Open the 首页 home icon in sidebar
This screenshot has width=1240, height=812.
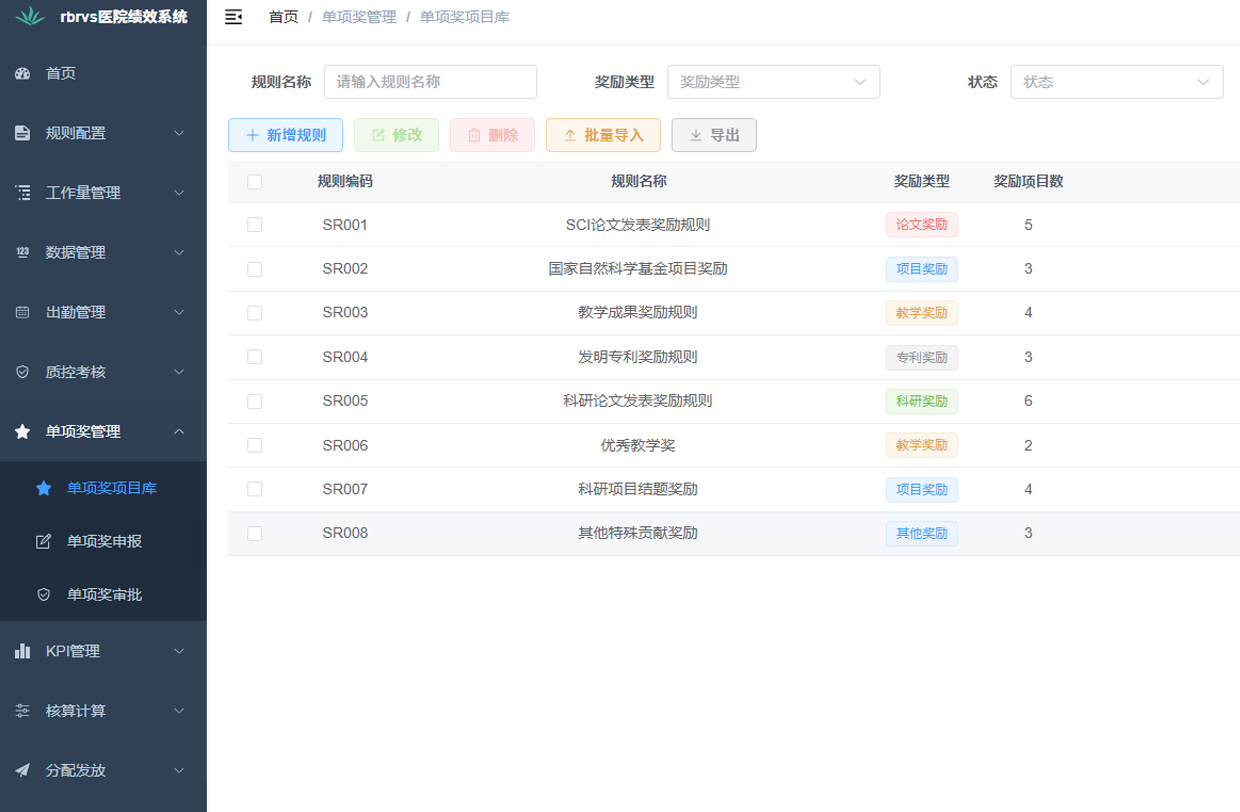[x=21, y=72]
